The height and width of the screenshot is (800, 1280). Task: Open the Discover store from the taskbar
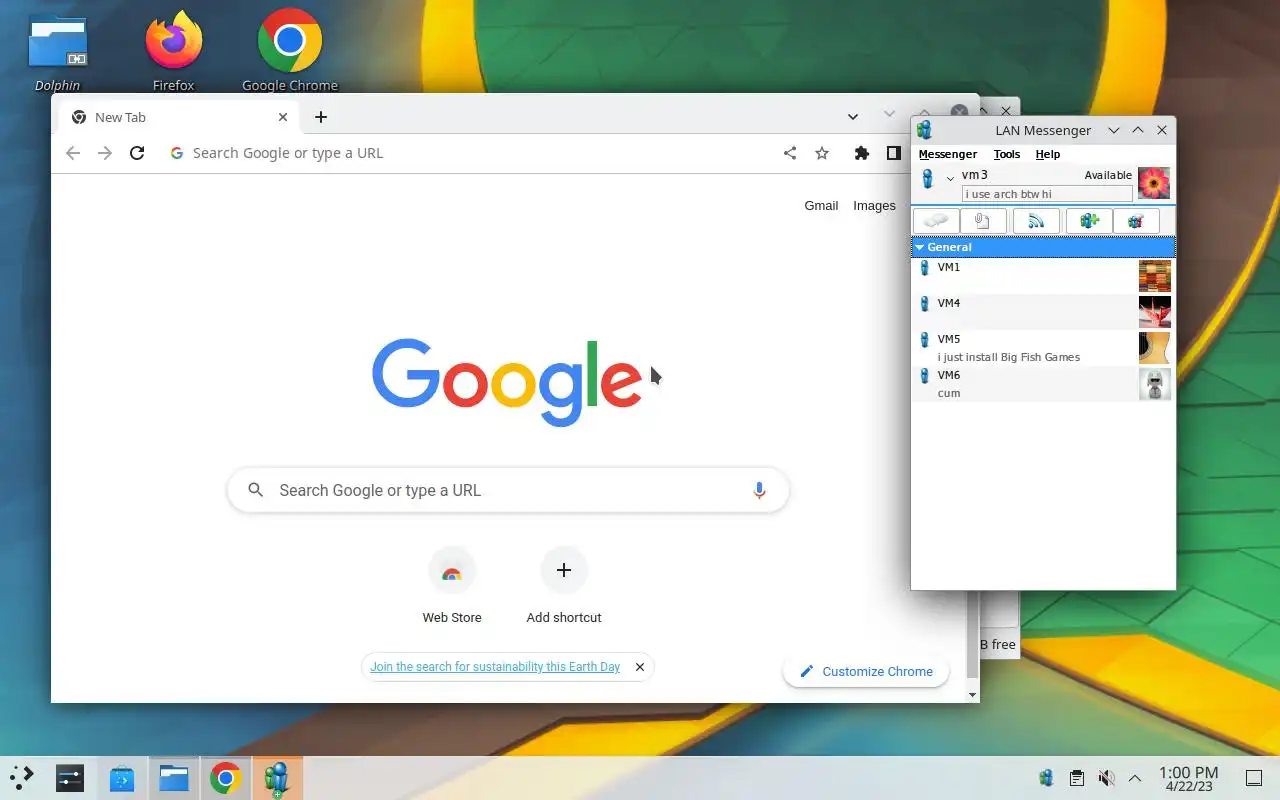122,777
